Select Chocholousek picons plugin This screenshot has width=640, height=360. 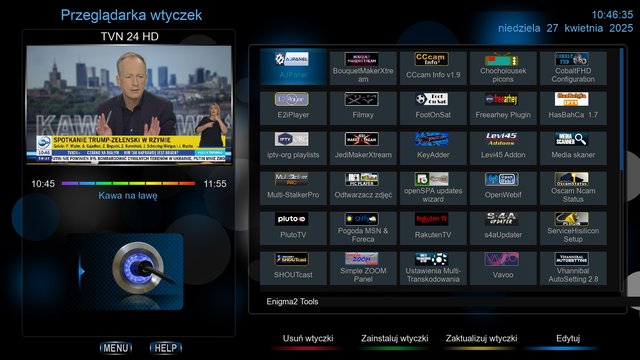click(503, 67)
